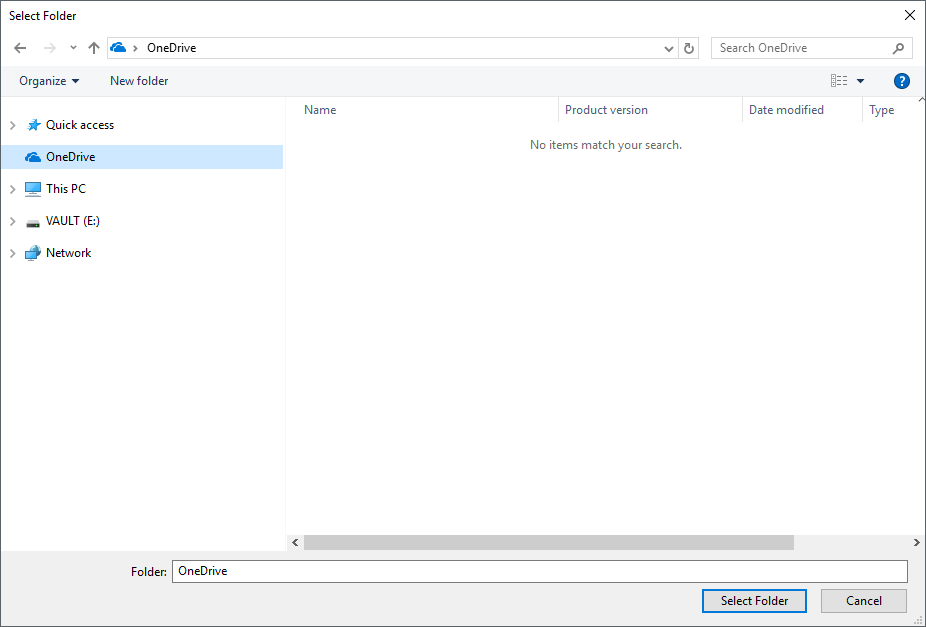Open the Help question mark icon
Image resolution: width=926 pixels, height=627 pixels.
(x=901, y=81)
